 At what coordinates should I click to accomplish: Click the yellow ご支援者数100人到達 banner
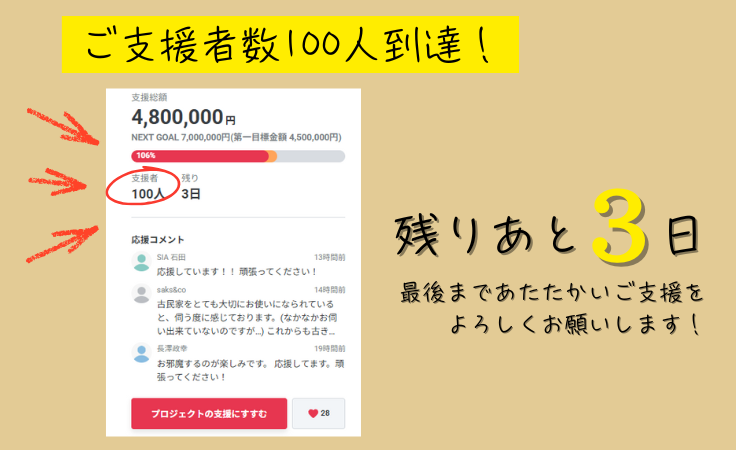pyautogui.click(x=290, y=45)
